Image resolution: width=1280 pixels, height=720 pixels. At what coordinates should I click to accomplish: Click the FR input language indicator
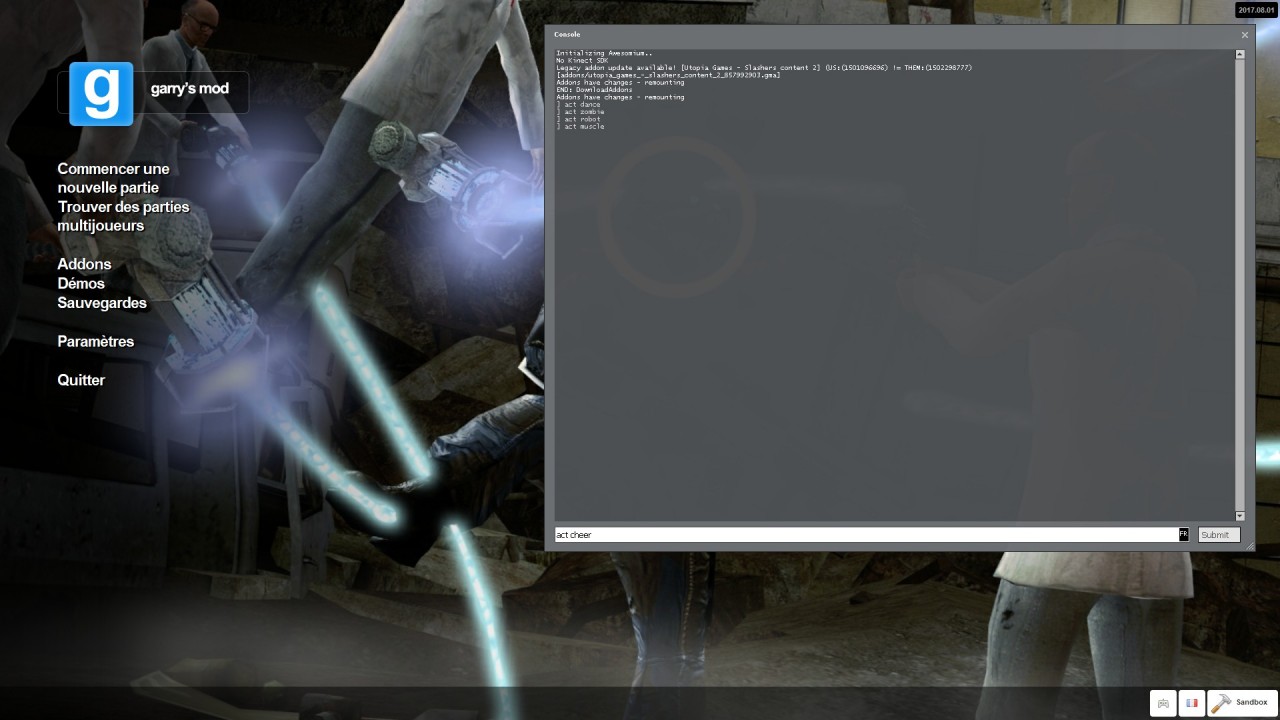(1184, 534)
